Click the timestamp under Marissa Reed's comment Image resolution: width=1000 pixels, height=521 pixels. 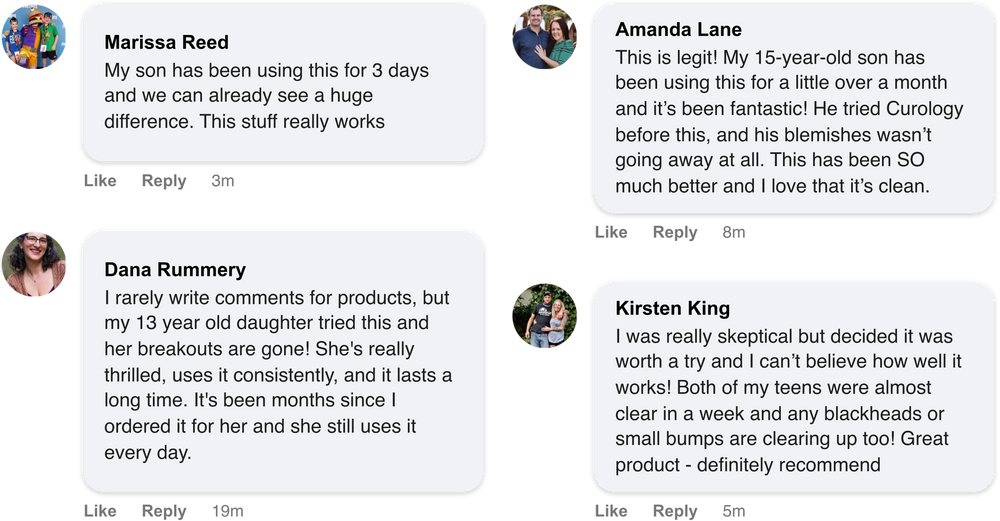[223, 181]
